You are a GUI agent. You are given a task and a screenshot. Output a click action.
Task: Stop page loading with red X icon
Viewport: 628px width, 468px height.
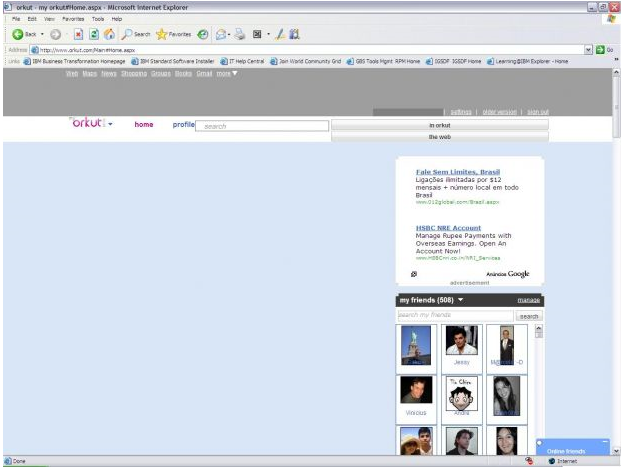coord(78,34)
